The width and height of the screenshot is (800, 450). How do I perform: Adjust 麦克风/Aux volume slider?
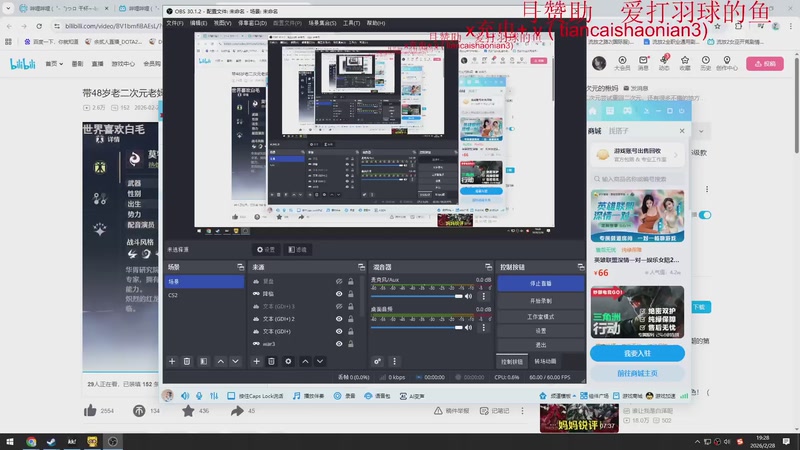pyautogui.click(x=416, y=296)
